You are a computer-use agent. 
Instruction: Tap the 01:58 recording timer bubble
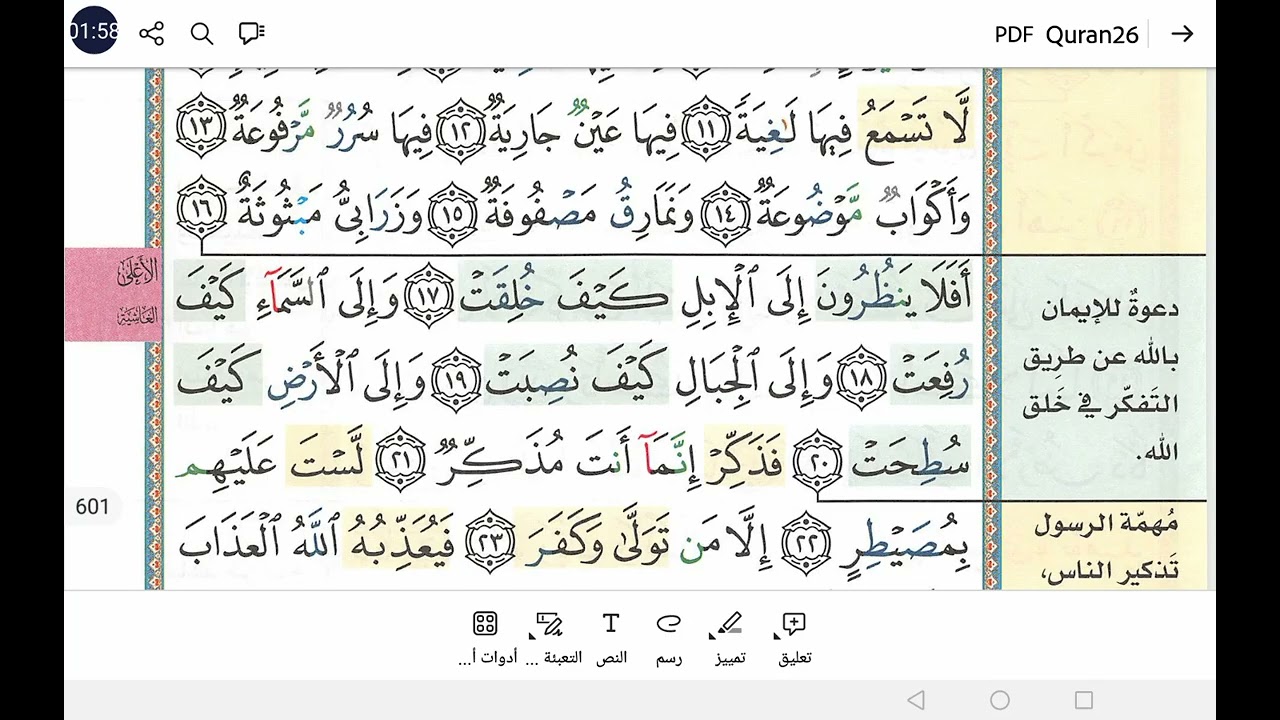tap(93, 31)
